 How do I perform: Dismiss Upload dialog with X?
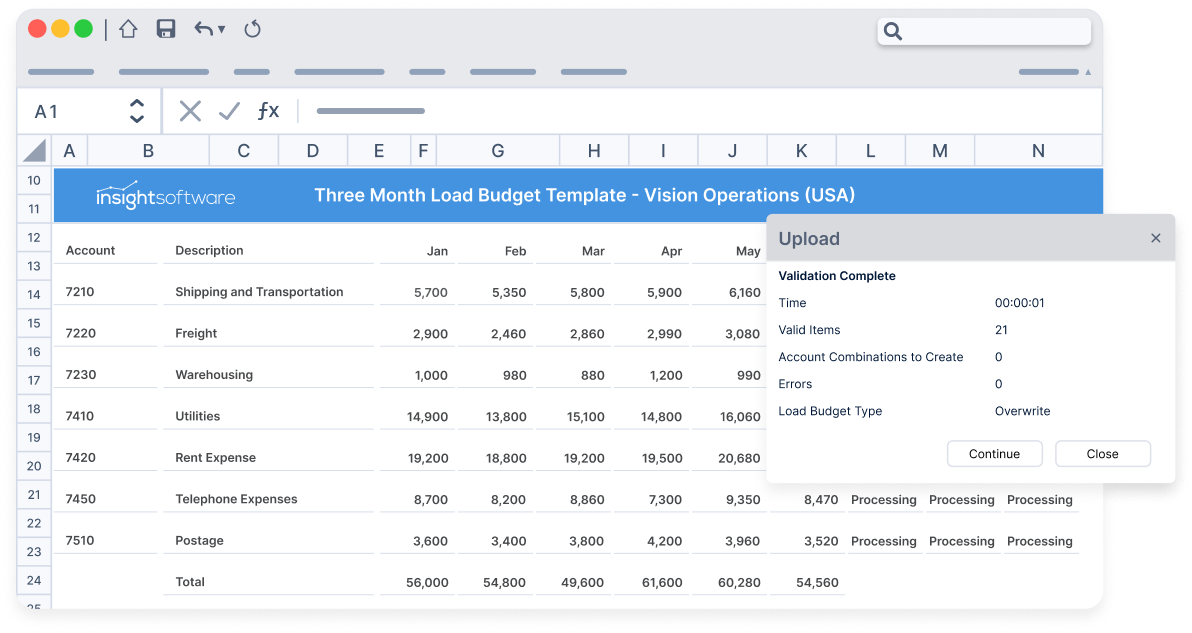[x=1156, y=239]
